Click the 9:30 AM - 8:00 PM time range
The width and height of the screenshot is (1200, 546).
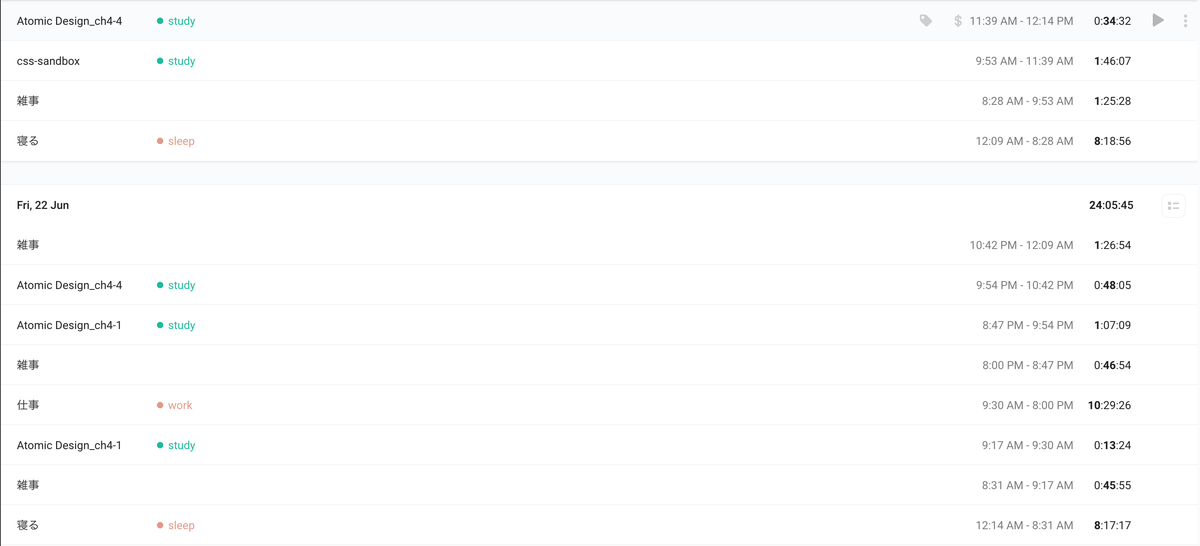pyautogui.click(x=1027, y=405)
